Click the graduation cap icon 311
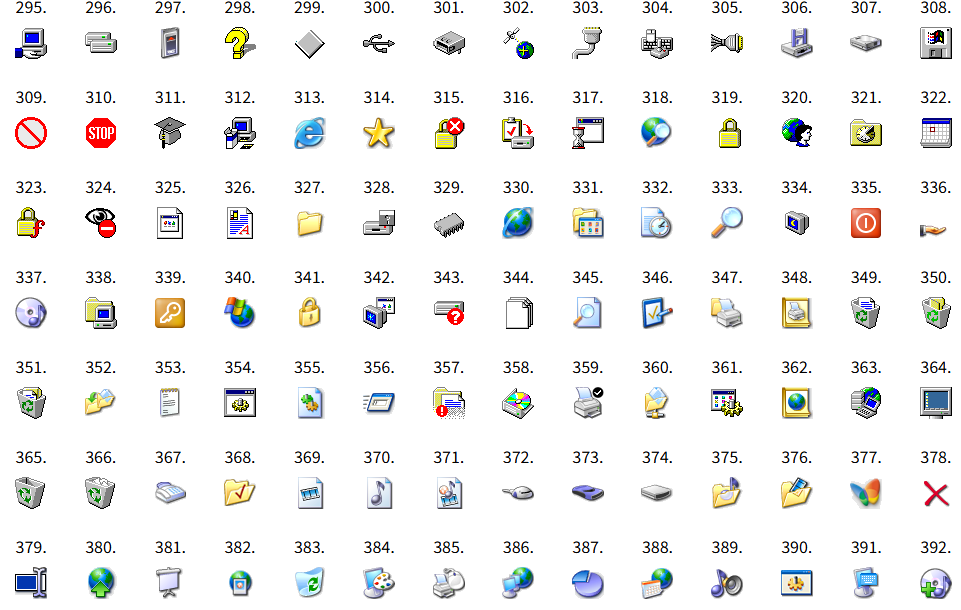This screenshot has width=961, height=610. (x=170, y=133)
